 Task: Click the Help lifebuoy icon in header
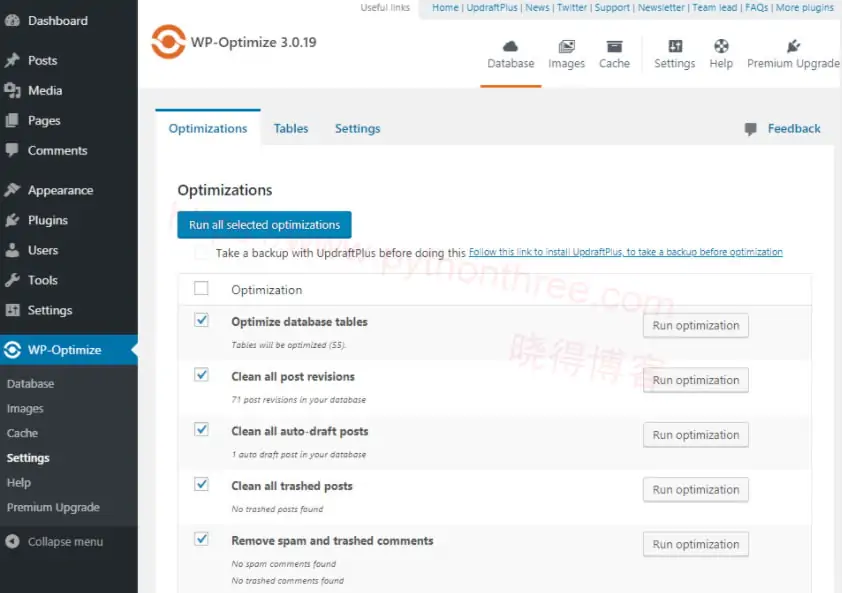pos(721,46)
